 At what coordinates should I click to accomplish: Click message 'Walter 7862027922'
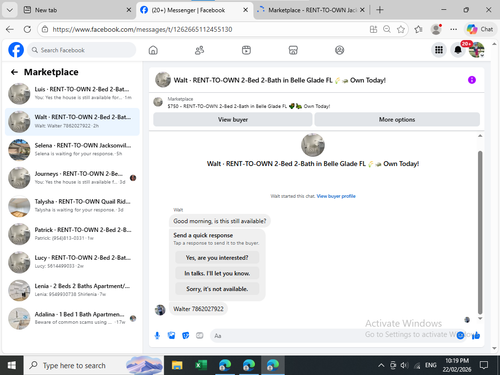click(x=198, y=309)
